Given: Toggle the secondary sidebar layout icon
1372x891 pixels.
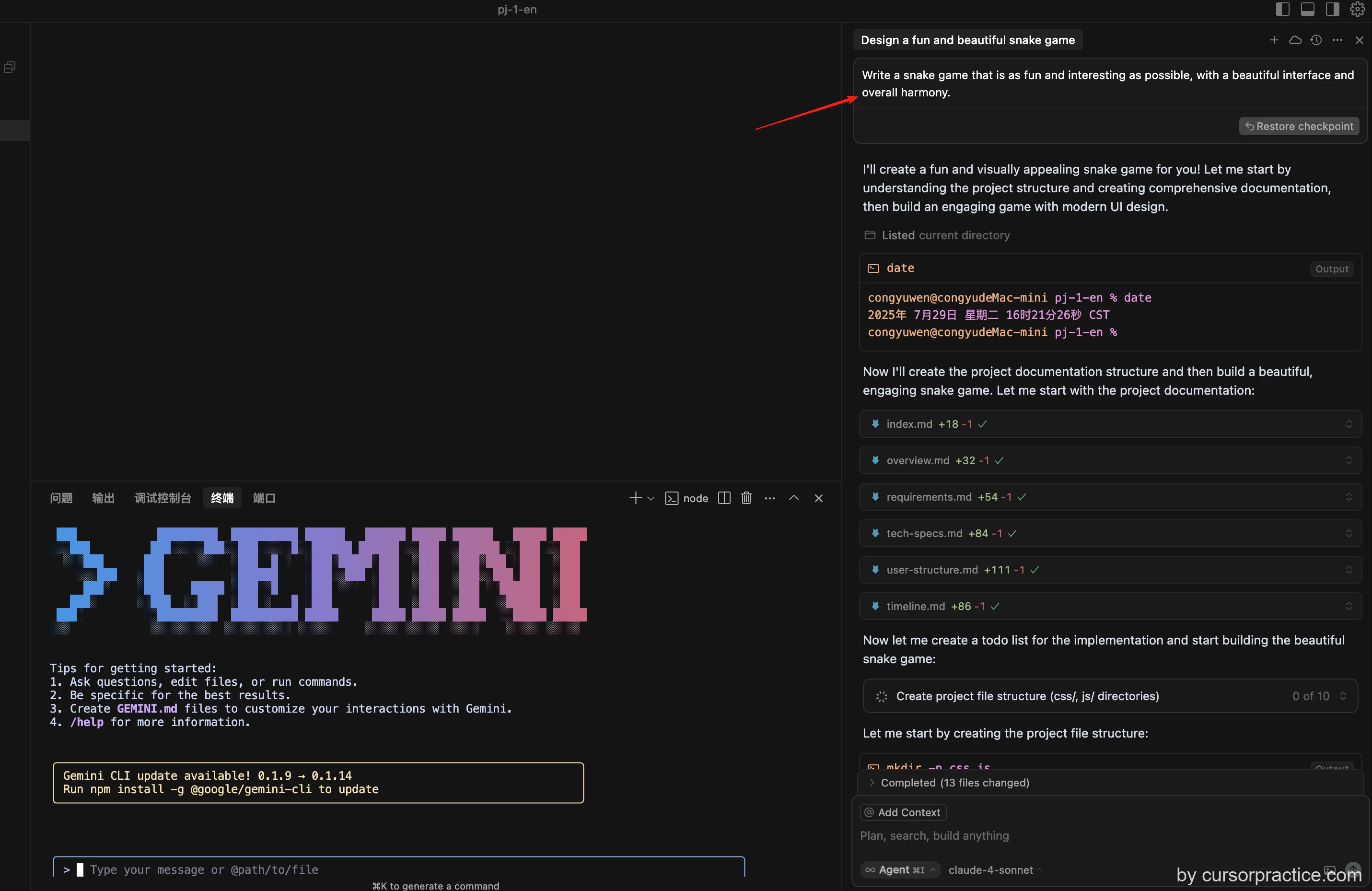Looking at the screenshot, I should pyautogui.click(x=1332, y=9).
